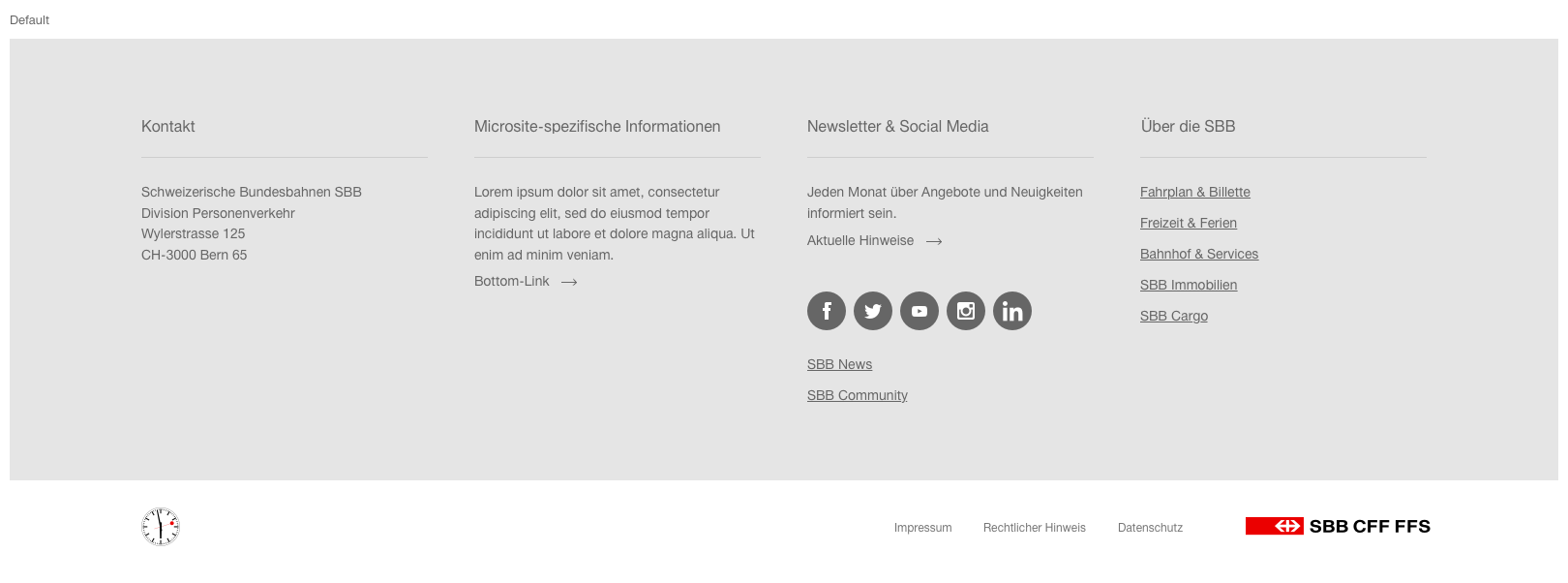
Task: Click the SBB CFF FFS logo
Action: tap(1338, 526)
